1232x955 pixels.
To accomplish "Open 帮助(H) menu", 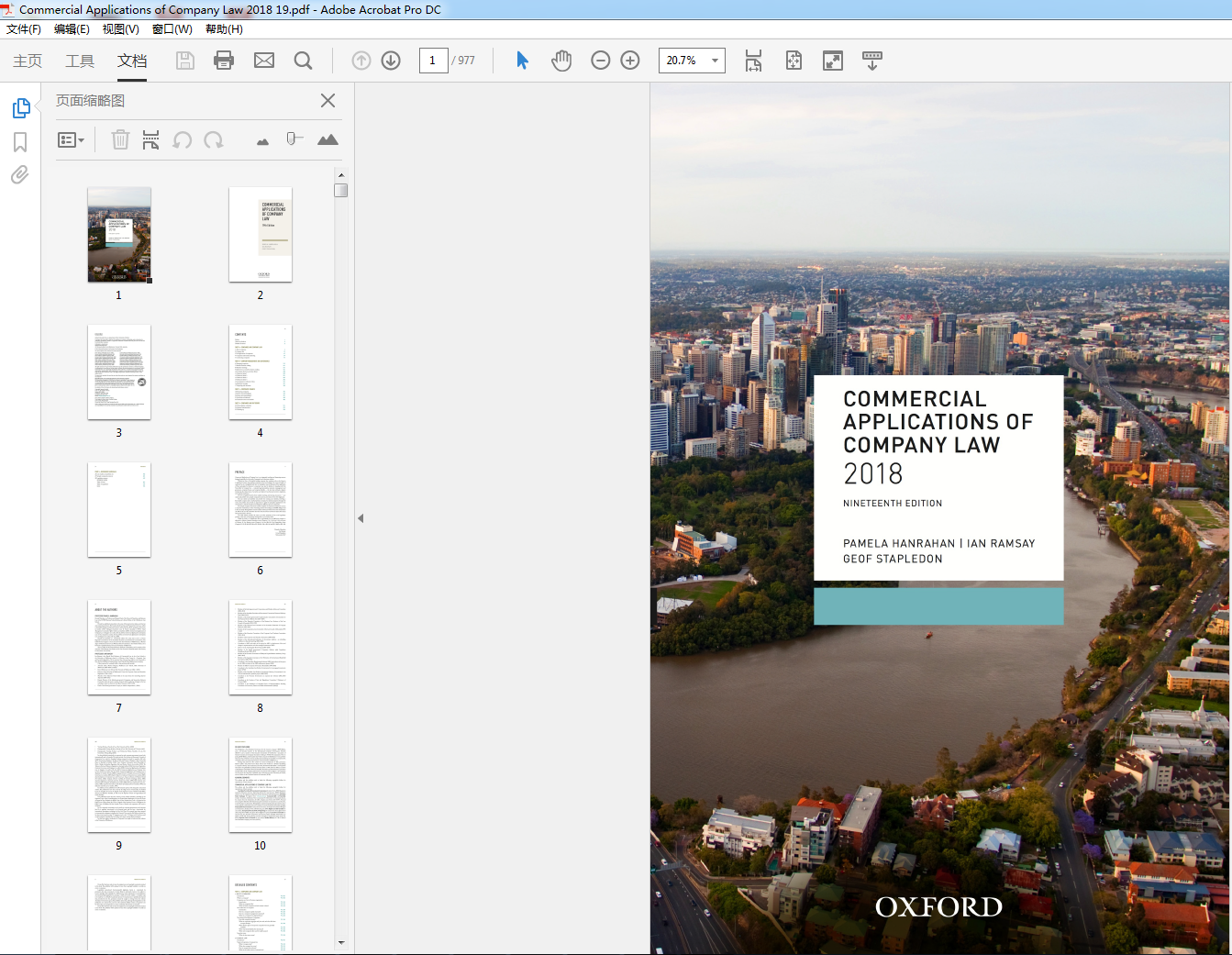I will (224, 29).
